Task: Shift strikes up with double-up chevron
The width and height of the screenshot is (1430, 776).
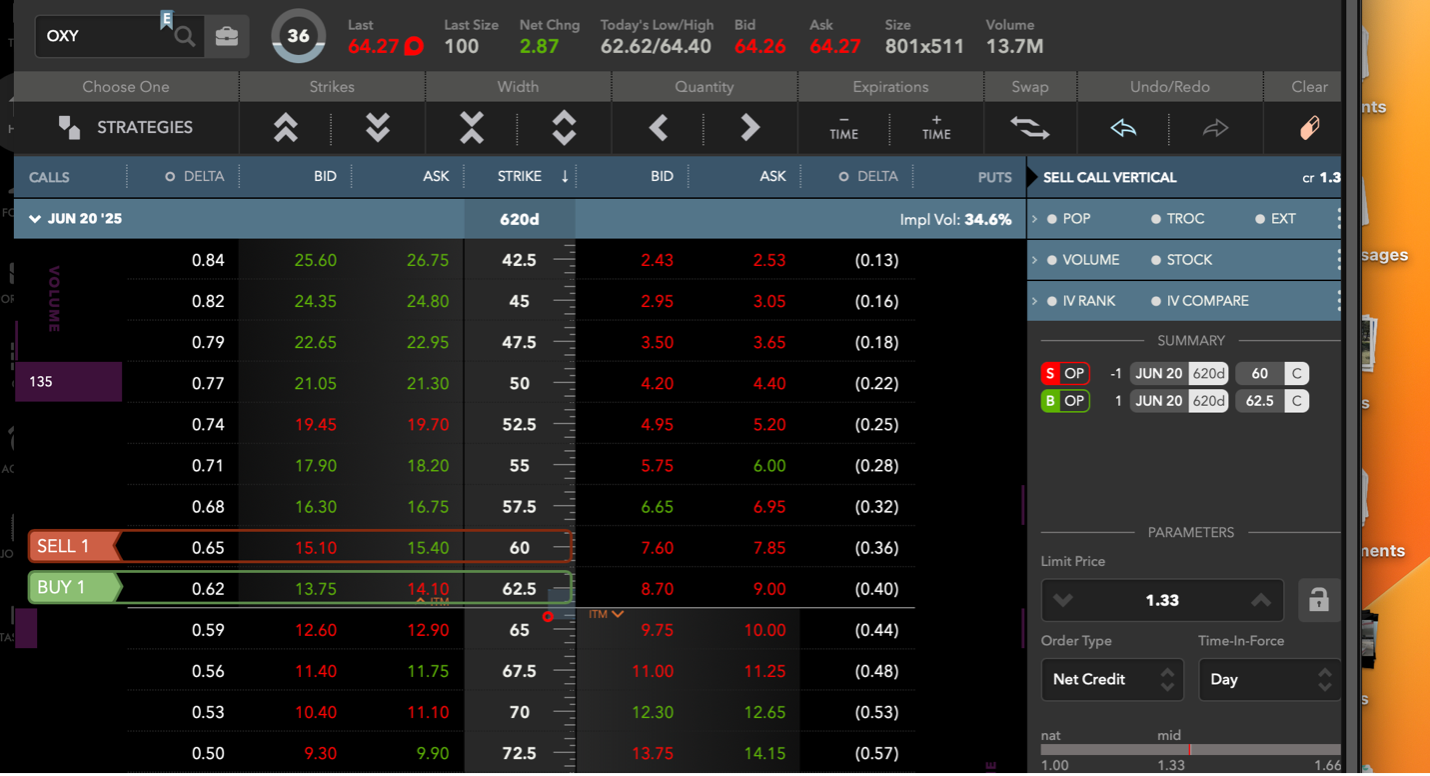Action: (285, 128)
